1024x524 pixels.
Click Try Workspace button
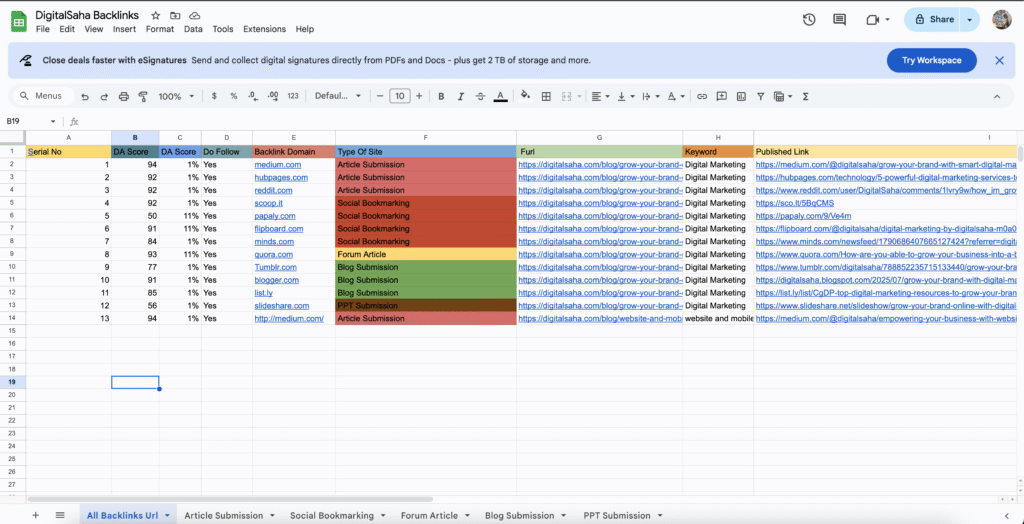[x=931, y=60]
